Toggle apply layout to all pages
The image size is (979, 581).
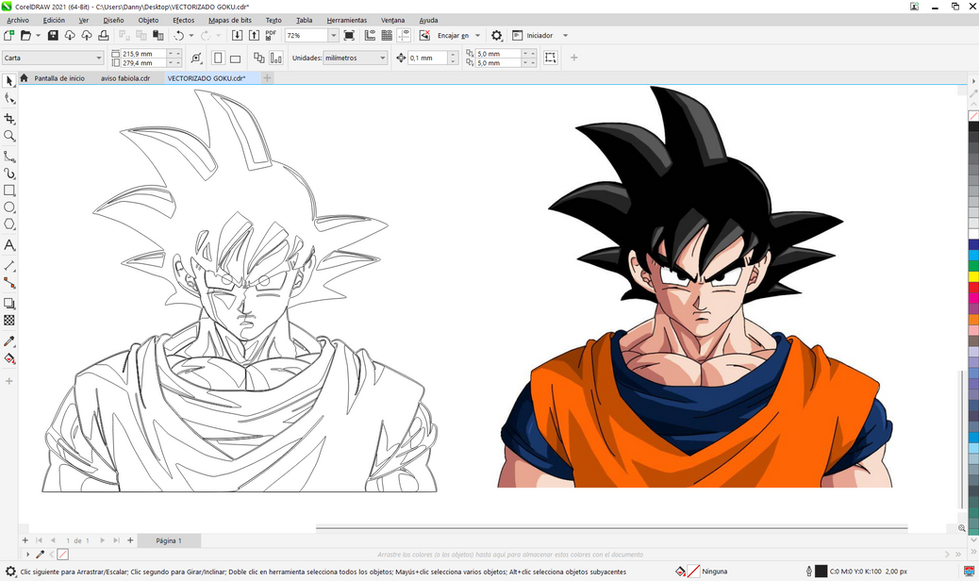coord(258,58)
